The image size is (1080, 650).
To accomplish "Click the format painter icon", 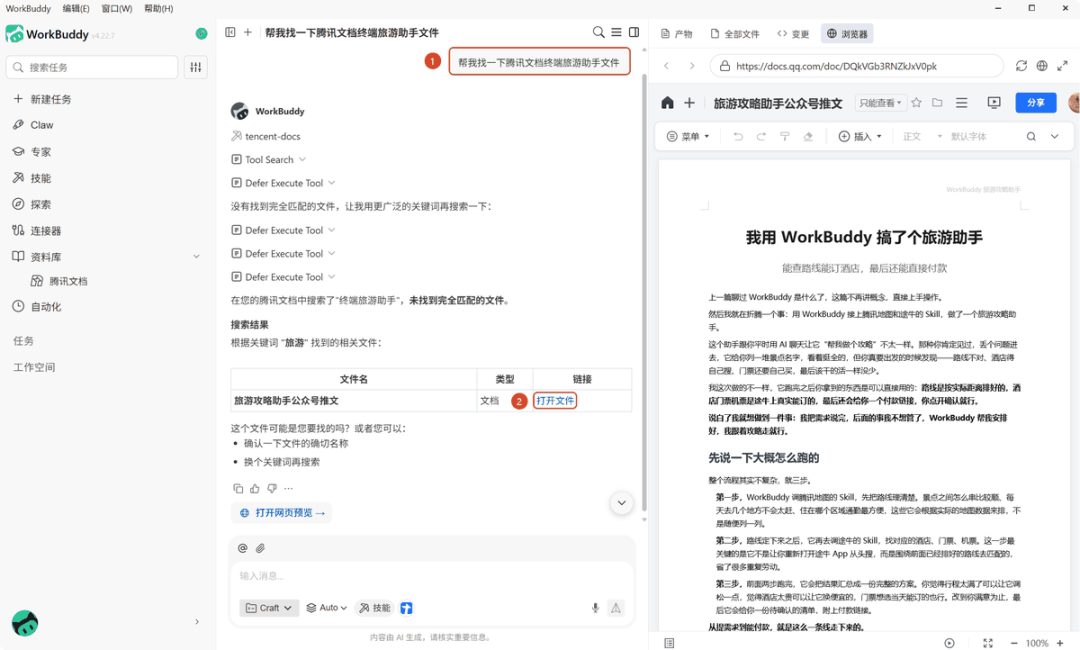I will click(785, 136).
